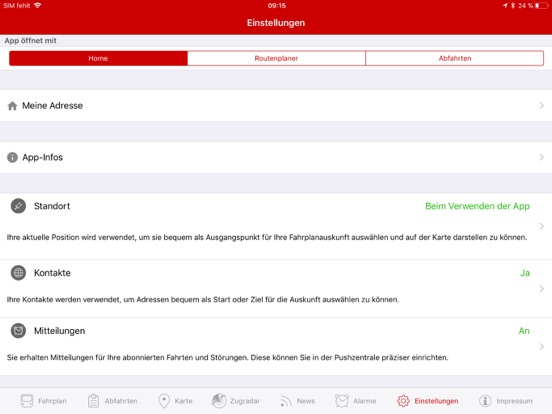Click the house icon beside Meine Adresse
The image size is (552, 414).
tap(12, 106)
